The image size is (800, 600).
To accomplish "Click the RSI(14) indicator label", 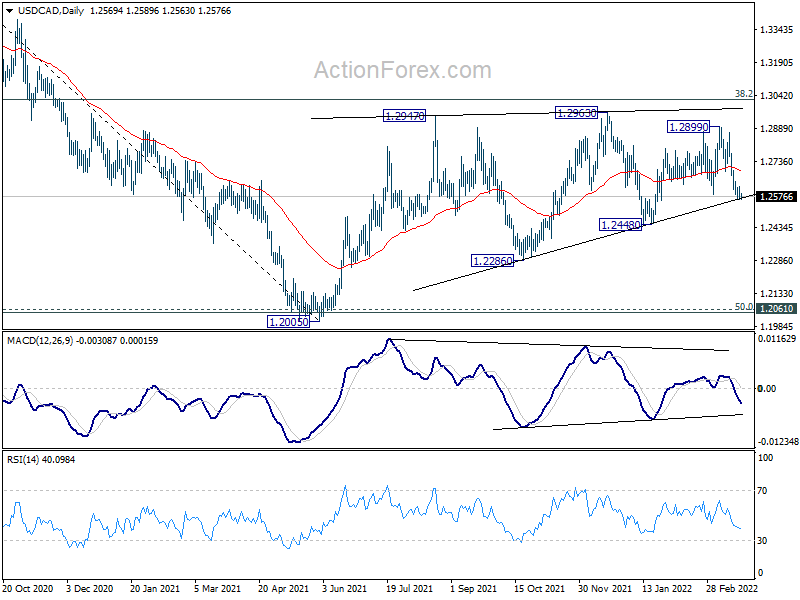I will pos(22,460).
